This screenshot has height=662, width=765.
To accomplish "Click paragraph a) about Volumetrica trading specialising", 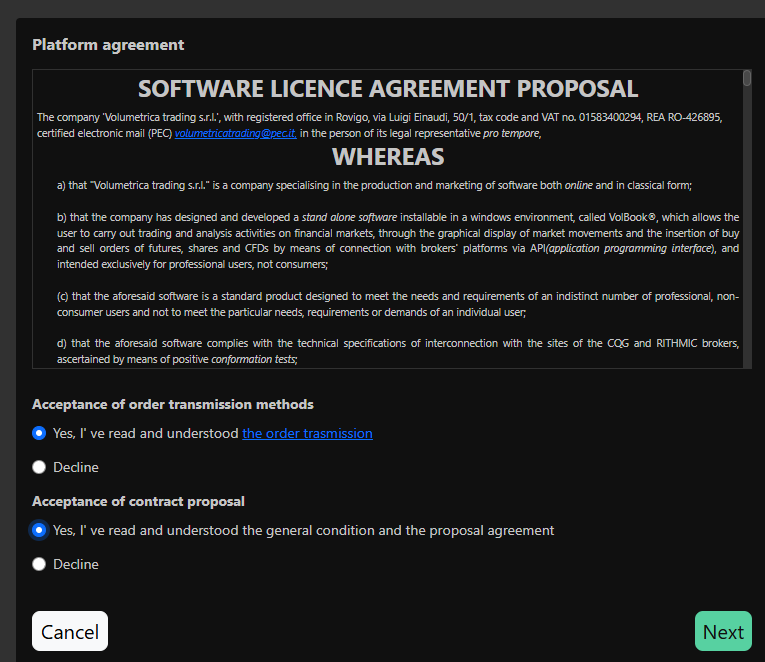I will coord(375,185).
